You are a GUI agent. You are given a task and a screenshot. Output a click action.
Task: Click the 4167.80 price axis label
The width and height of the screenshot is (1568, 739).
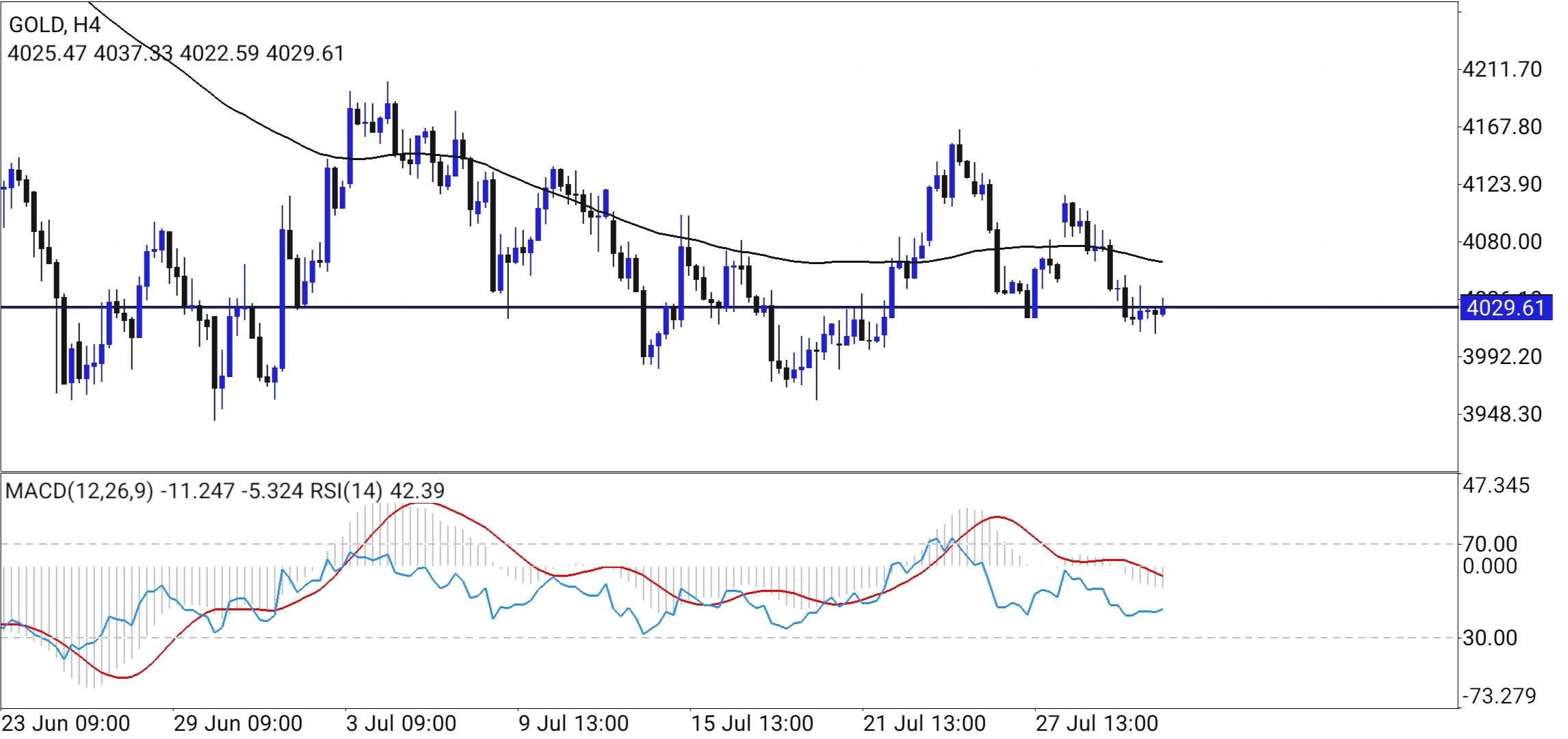1501,127
